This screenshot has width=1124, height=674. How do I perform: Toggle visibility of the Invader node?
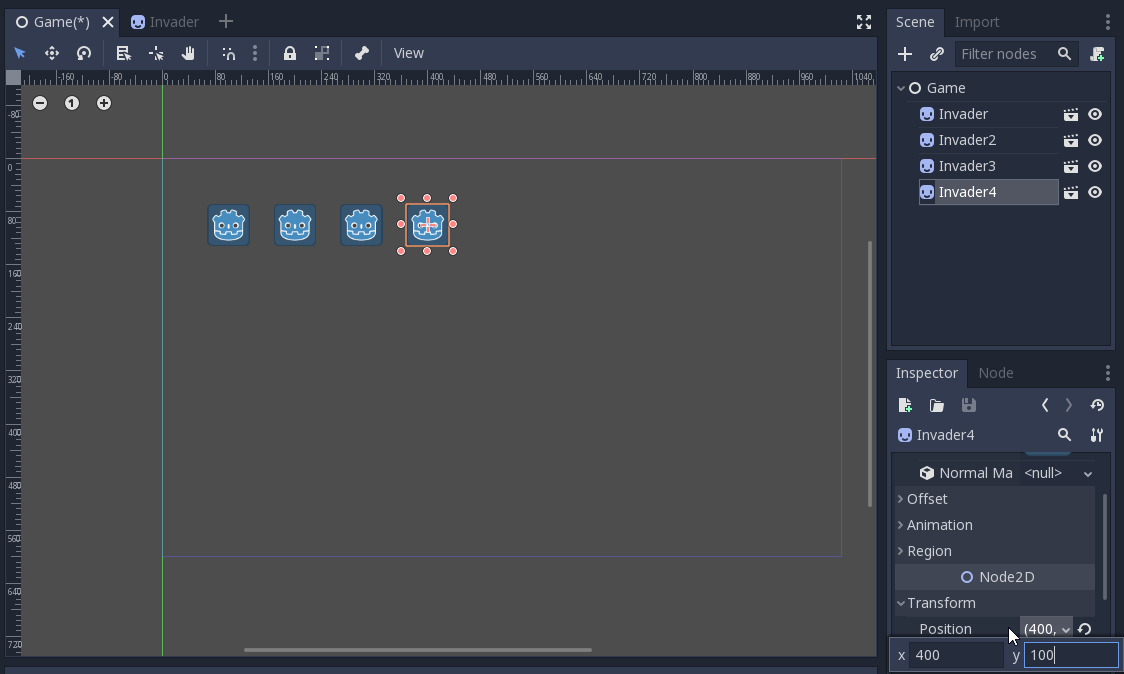1095,114
